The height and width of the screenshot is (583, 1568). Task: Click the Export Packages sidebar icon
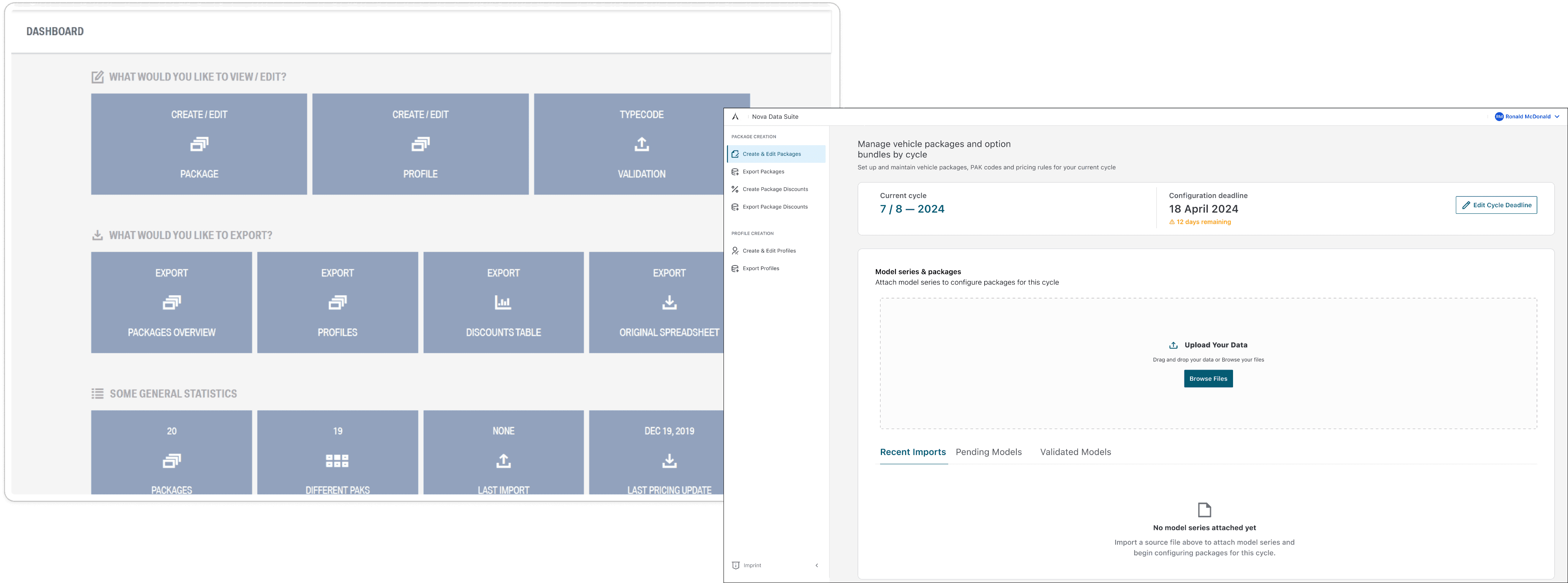point(735,172)
